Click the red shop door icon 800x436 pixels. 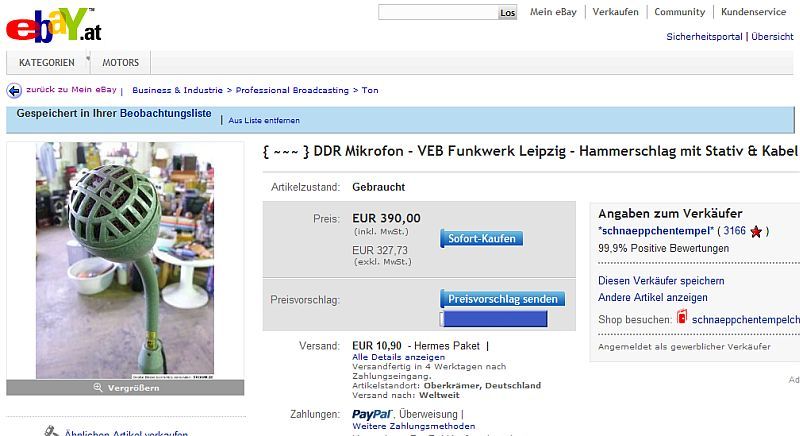point(682,317)
